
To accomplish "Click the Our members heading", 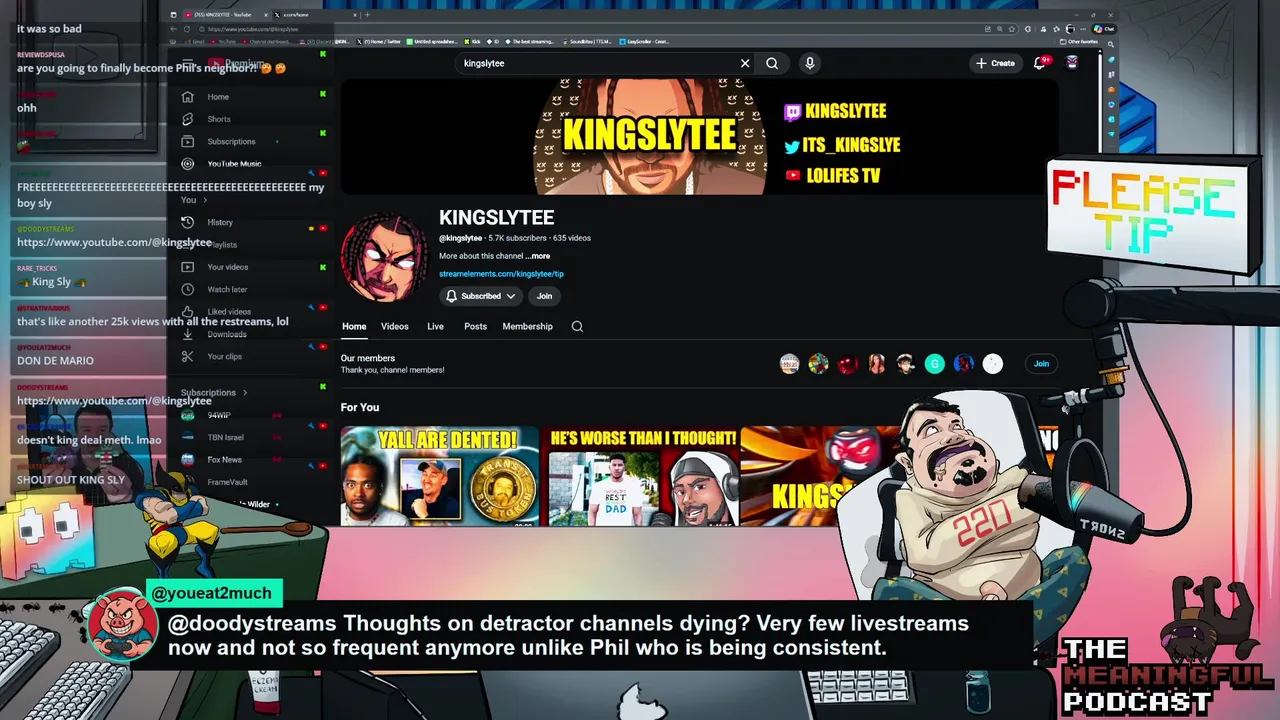I will point(368,358).
